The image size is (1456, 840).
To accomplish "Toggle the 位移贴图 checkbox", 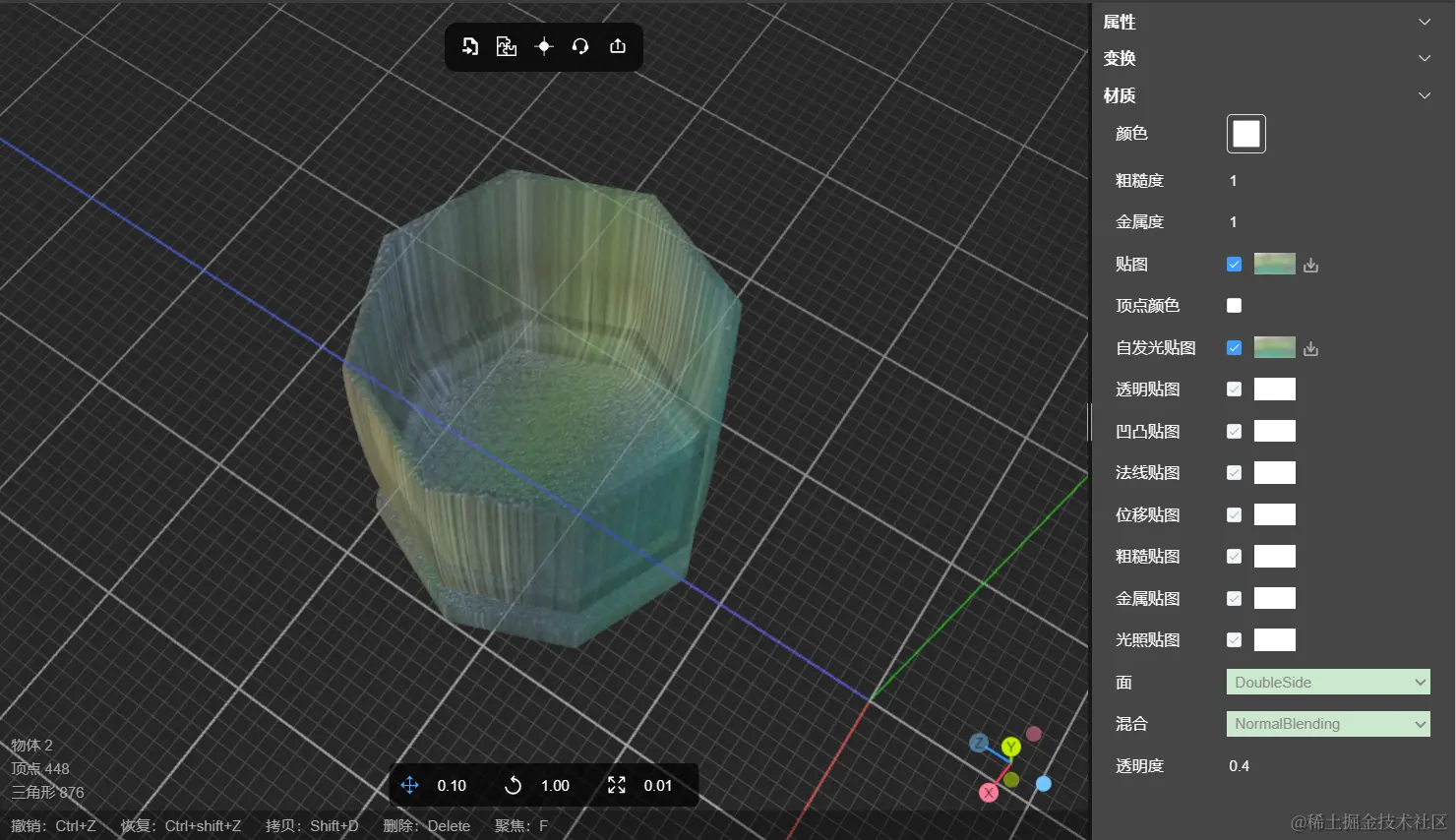I will [1234, 514].
